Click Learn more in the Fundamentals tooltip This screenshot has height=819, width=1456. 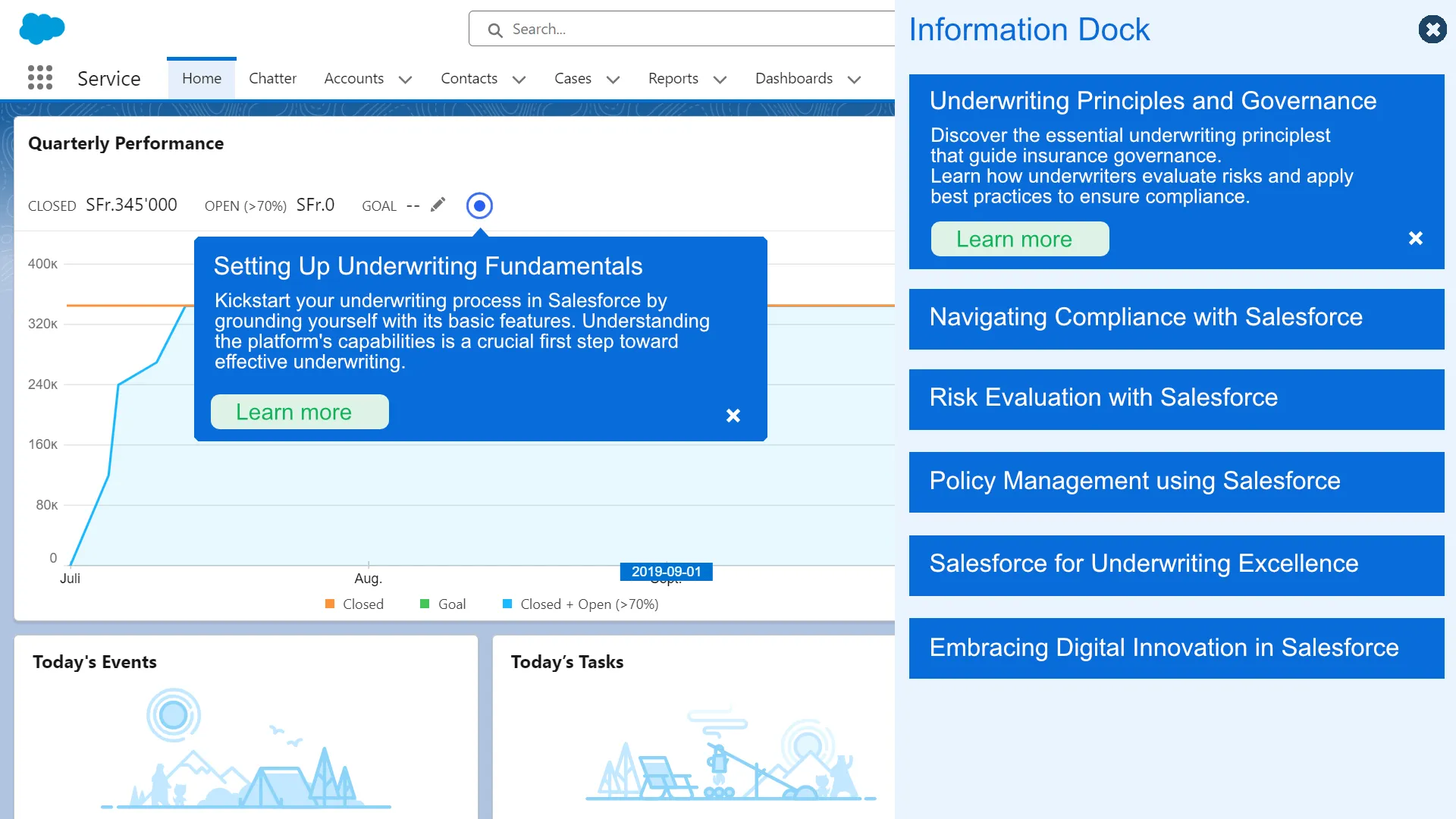300,412
